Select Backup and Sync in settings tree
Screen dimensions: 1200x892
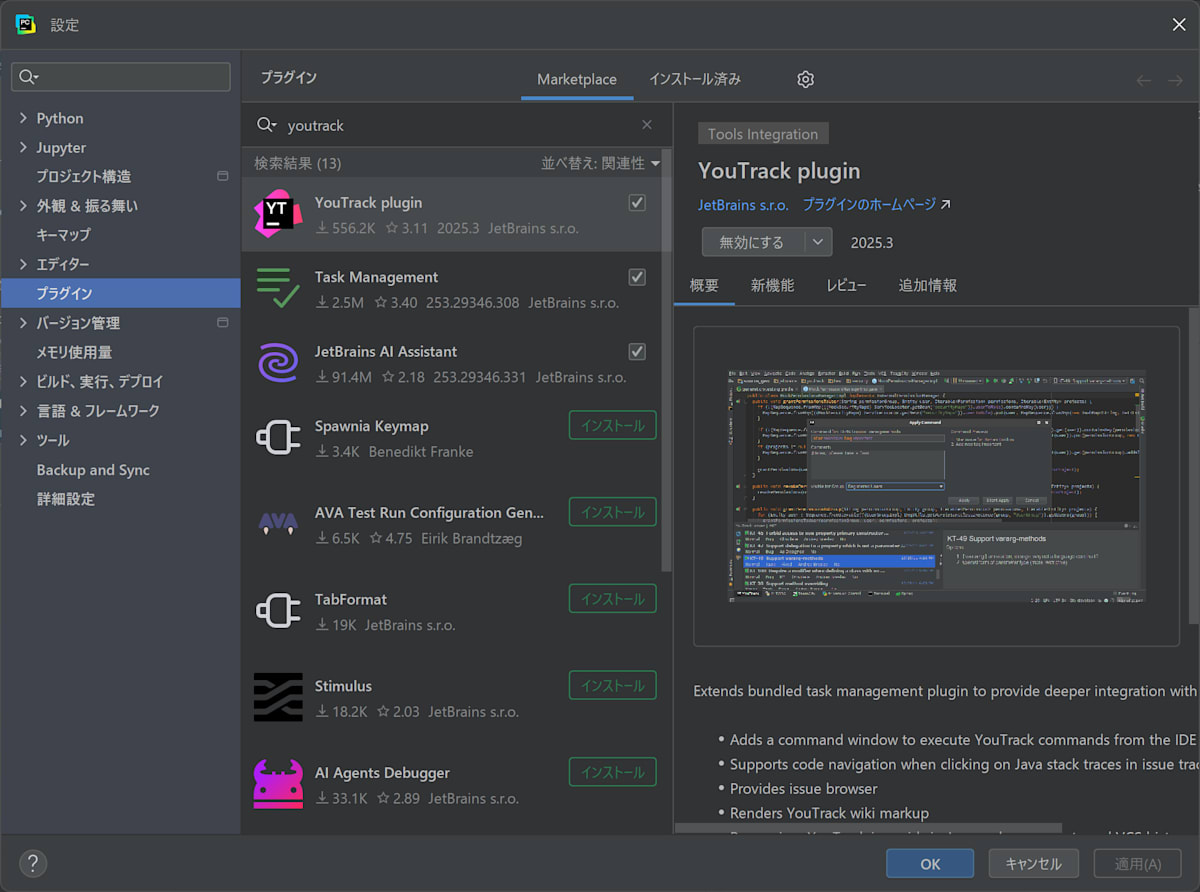93,470
